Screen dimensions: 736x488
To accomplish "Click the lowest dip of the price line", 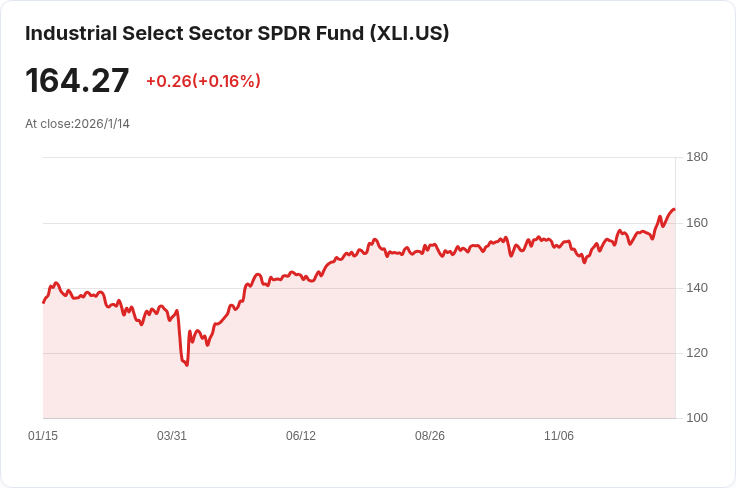I will tap(187, 365).
